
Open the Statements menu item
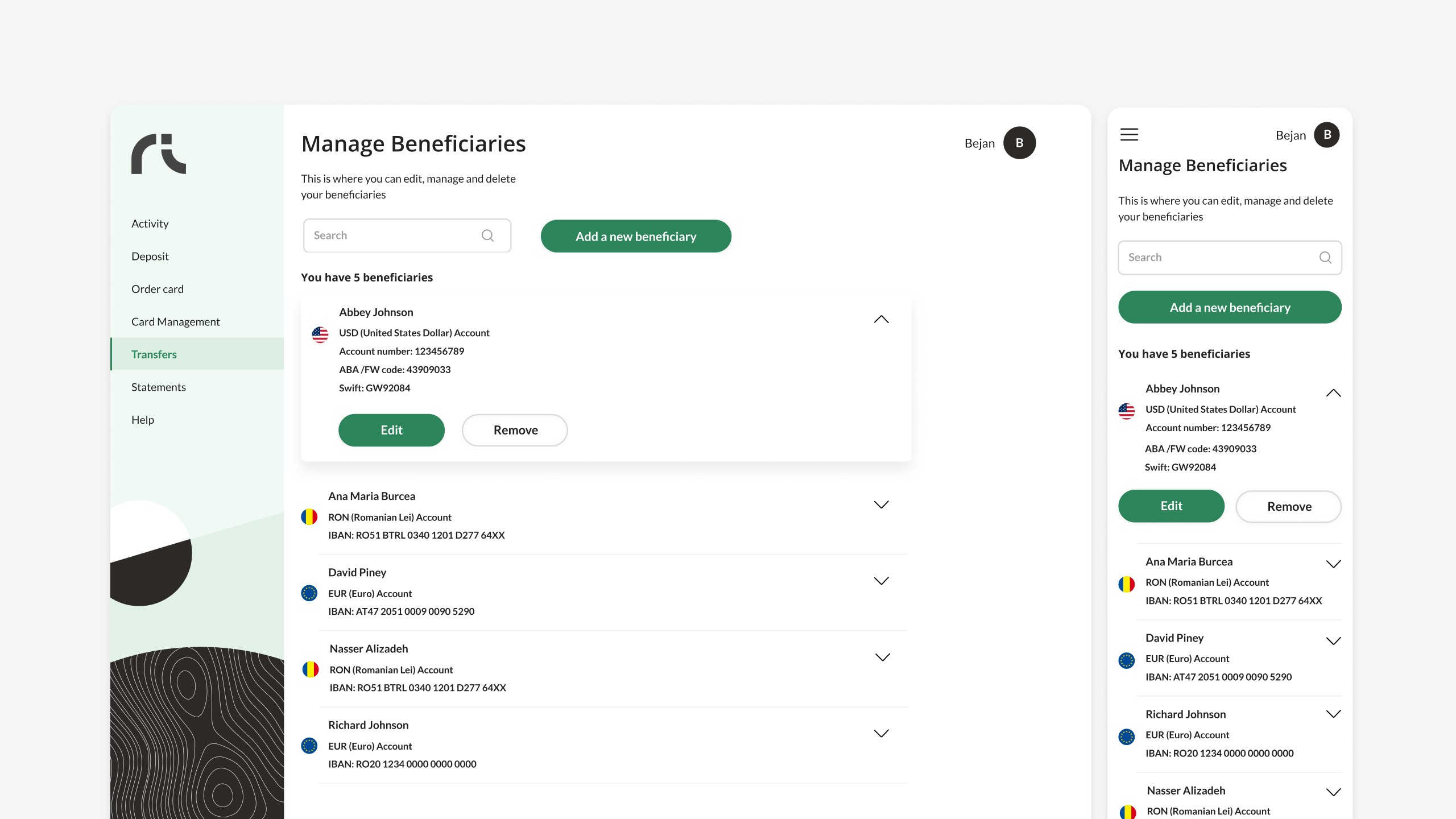(159, 387)
